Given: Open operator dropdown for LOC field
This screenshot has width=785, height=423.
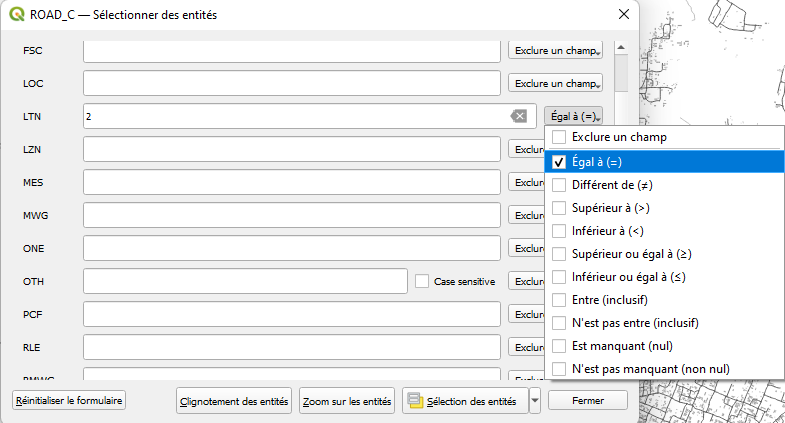Looking at the screenshot, I should click(555, 84).
